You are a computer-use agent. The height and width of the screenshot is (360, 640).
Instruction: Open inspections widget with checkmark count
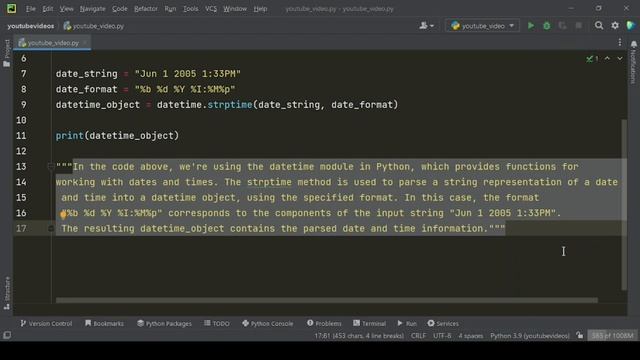[592, 59]
